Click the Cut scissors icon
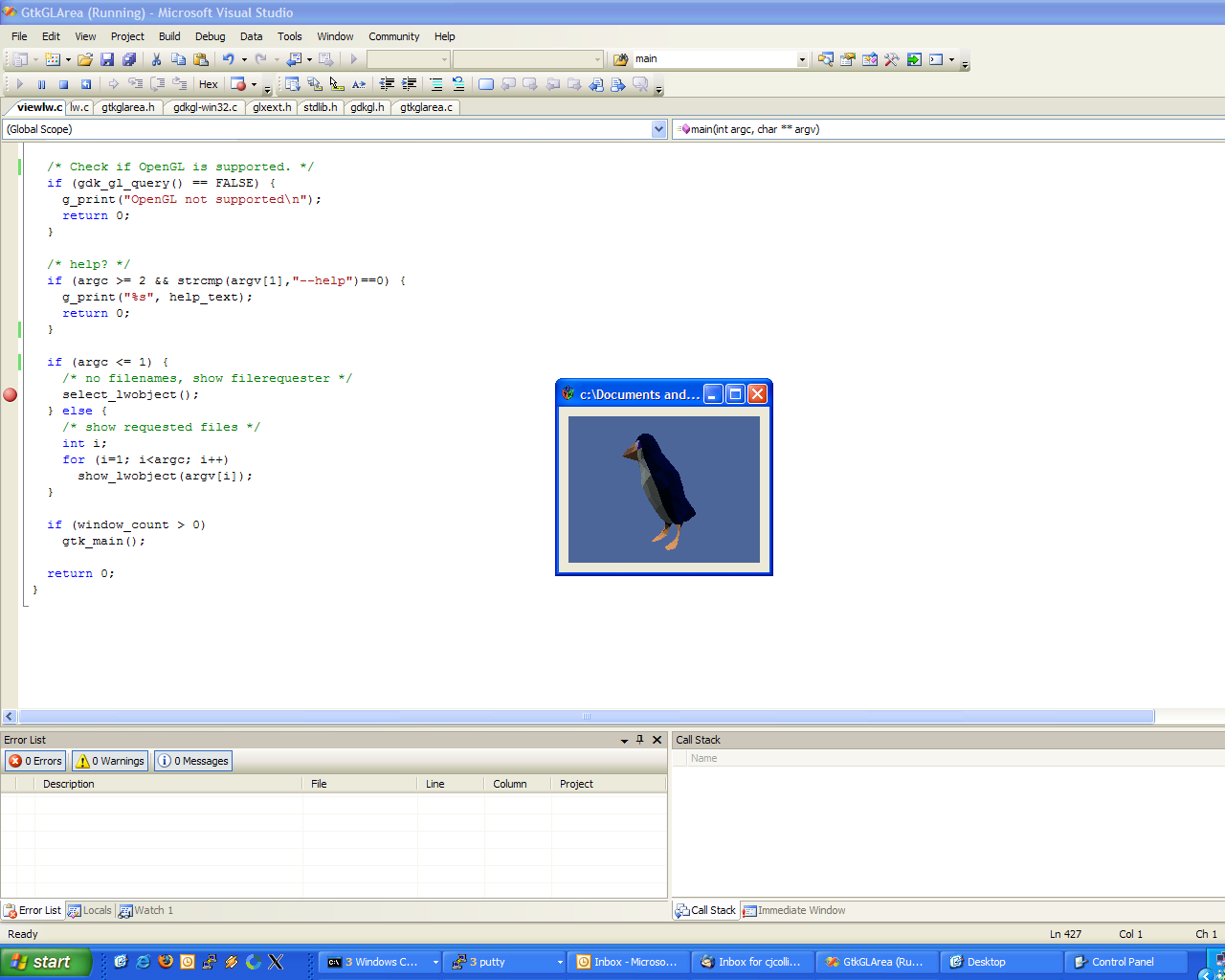Viewport: 1225px width, 980px height. click(156, 59)
